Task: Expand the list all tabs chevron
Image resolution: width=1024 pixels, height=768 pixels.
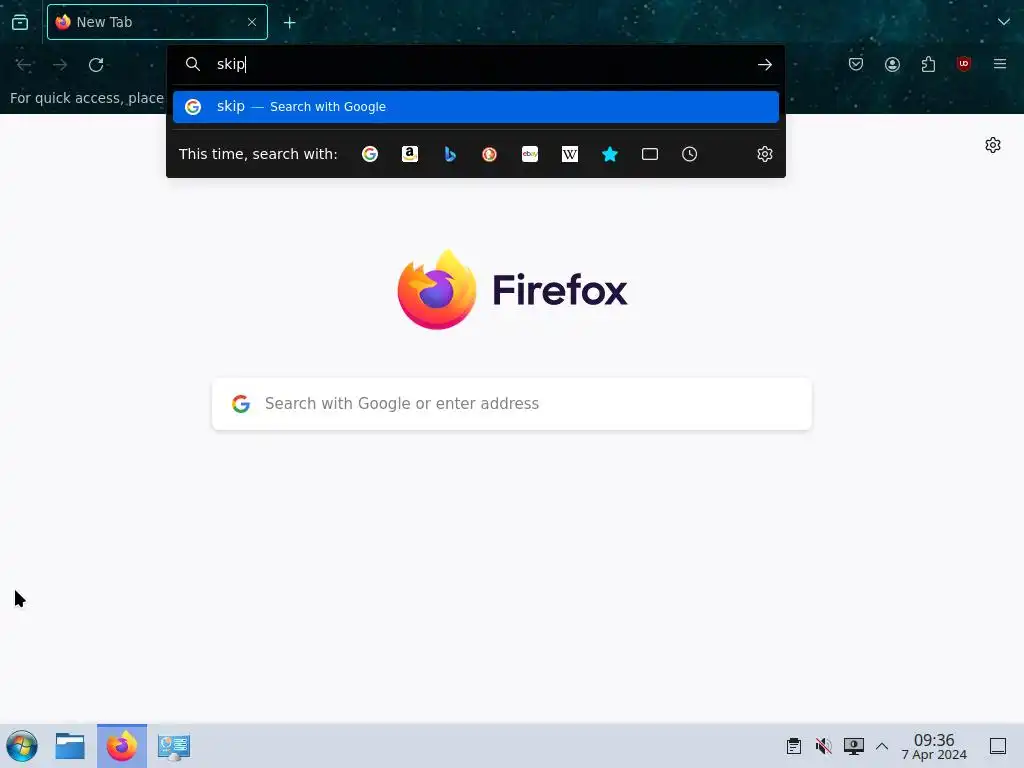Action: (x=1004, y=22)
